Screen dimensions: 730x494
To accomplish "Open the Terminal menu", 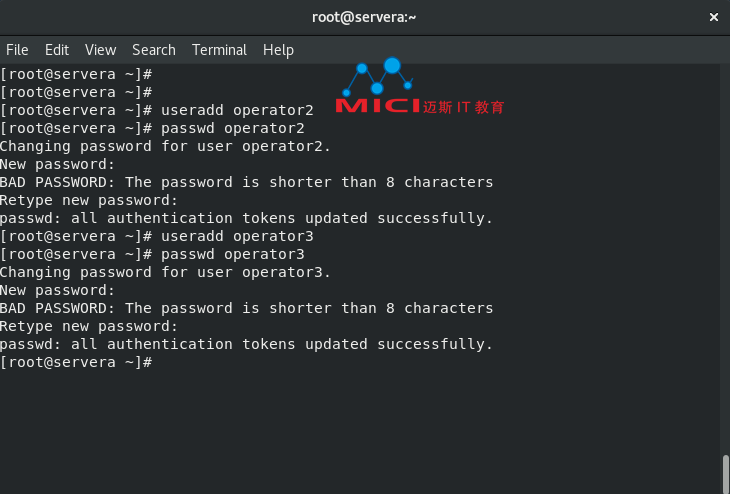I will tap(219, 50).
